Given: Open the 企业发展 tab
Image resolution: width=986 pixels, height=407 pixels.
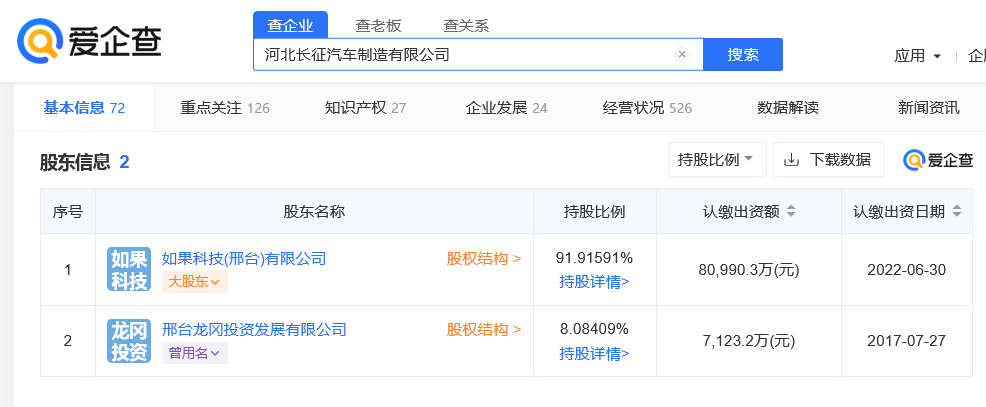Looking at the screenshot, I should pos(506,108).
